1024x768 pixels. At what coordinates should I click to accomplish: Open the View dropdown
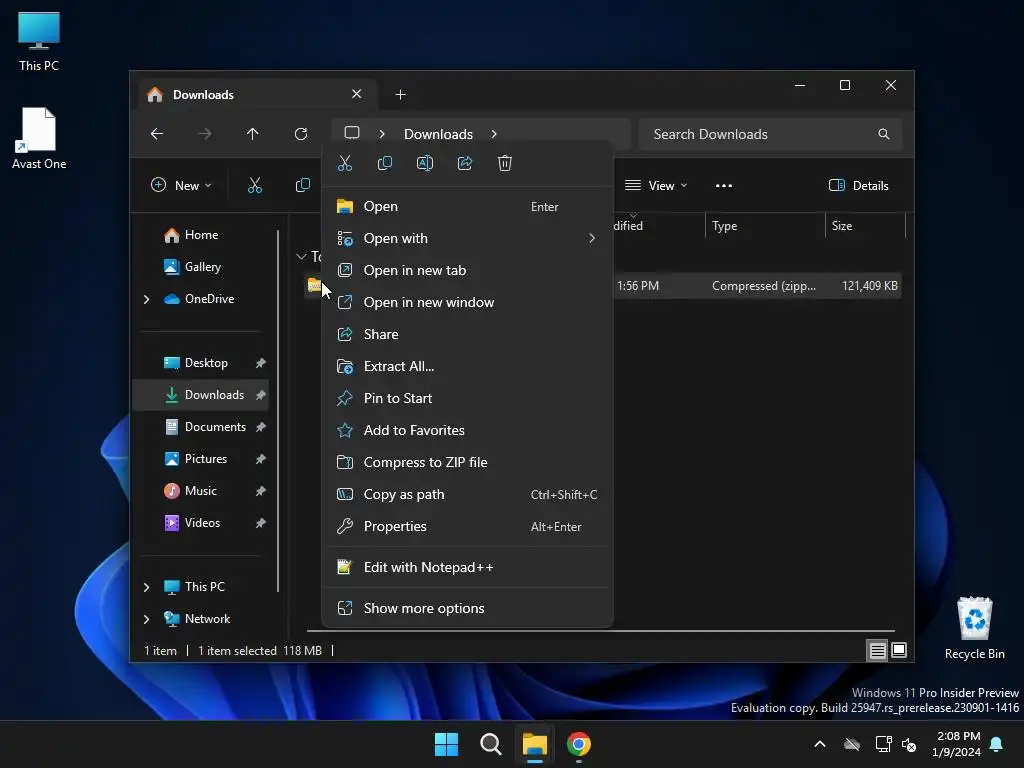[x=656, y=185]
